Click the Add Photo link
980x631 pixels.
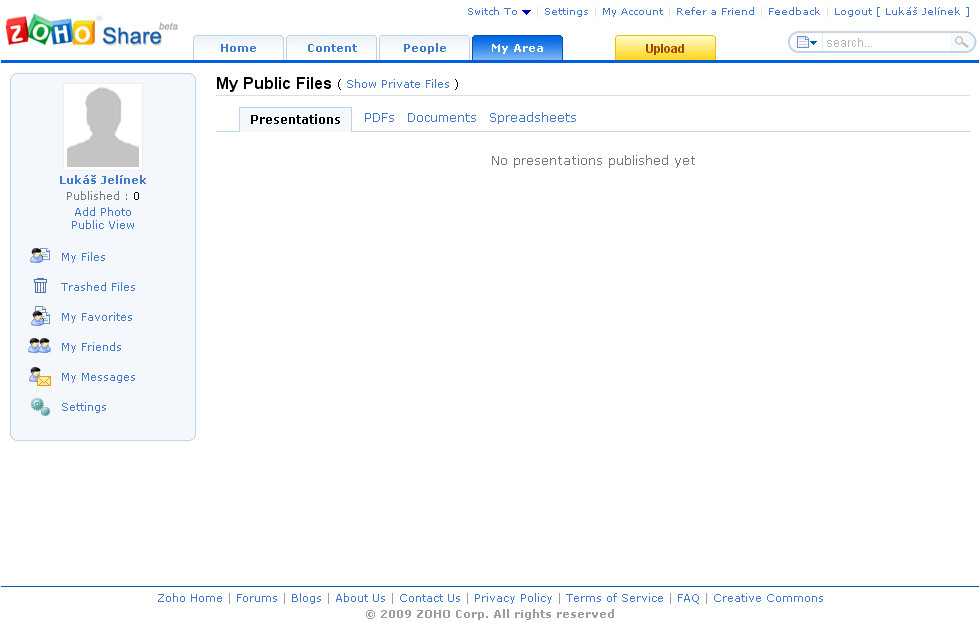(x=103, y=212)
